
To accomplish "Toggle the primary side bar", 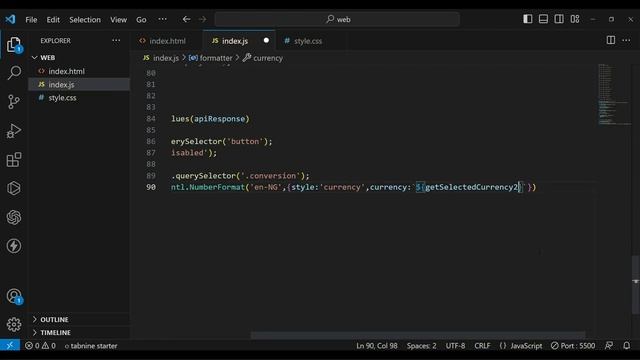I will [x=527, y=19].
